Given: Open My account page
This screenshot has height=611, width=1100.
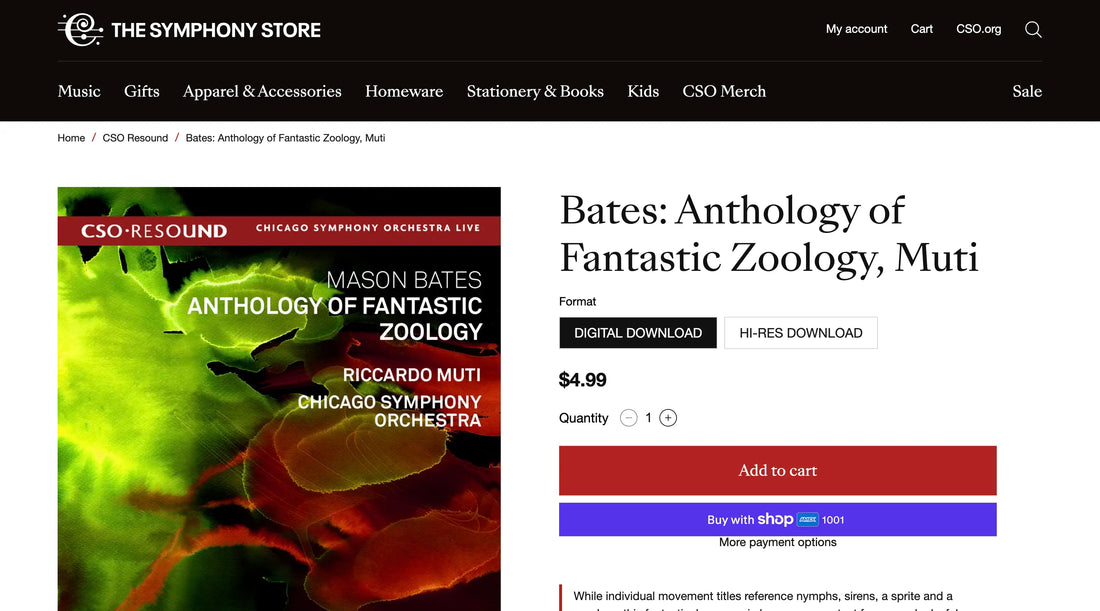Looking at the screenshot, I should (856, 29).
